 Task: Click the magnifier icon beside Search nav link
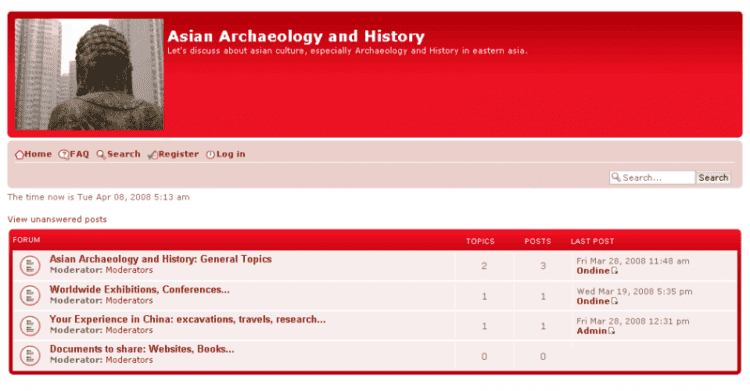pyautogui.click(x=101, y=155)
